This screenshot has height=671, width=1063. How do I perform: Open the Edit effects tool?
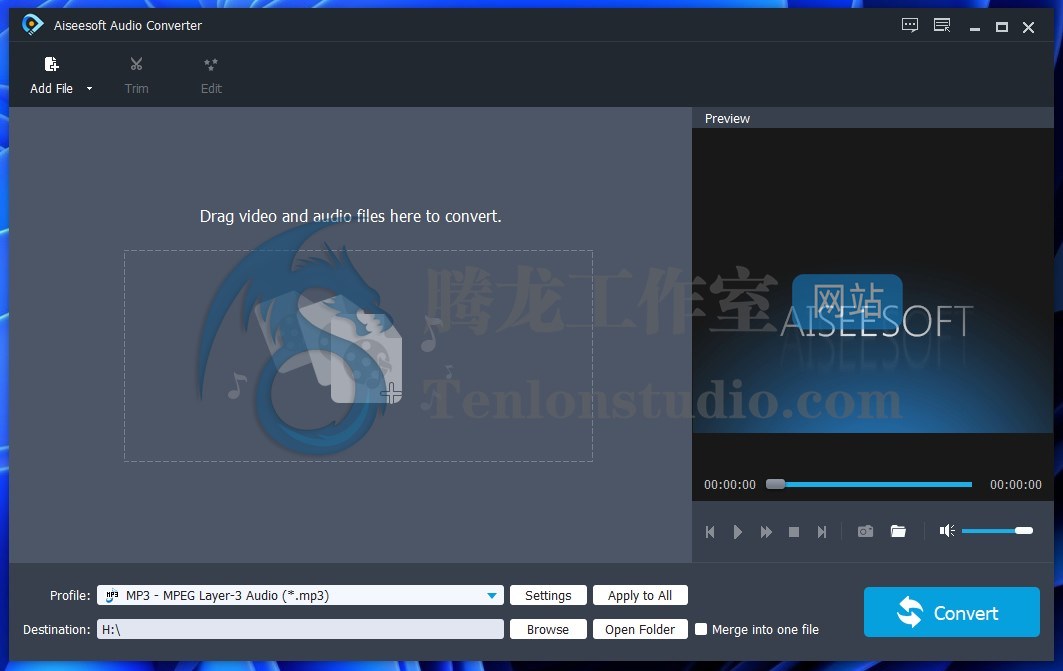[x=211, y=64]
